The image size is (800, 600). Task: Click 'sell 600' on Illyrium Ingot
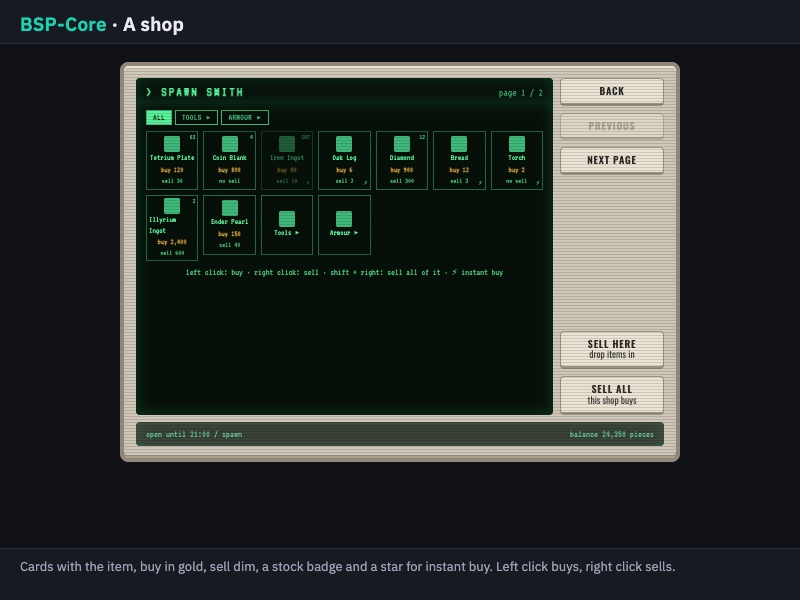pyautogui.click(x=172, y=253)
